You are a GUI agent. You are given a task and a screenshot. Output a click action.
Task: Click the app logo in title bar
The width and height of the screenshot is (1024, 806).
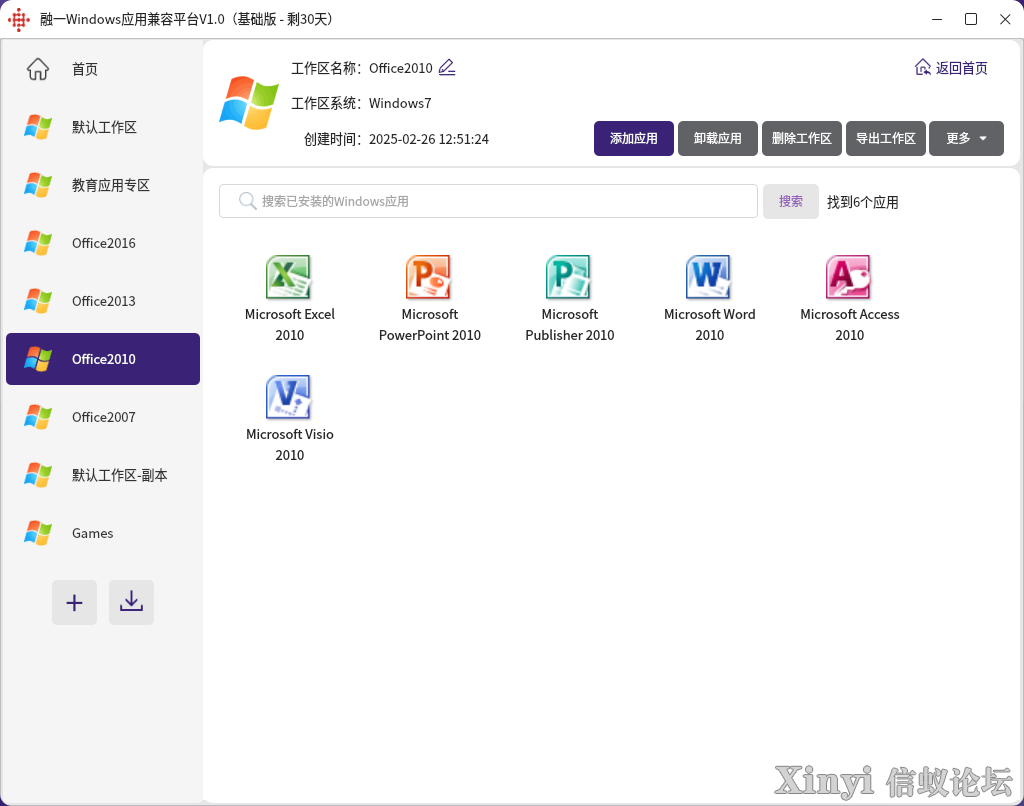click(x=19, y=20)
